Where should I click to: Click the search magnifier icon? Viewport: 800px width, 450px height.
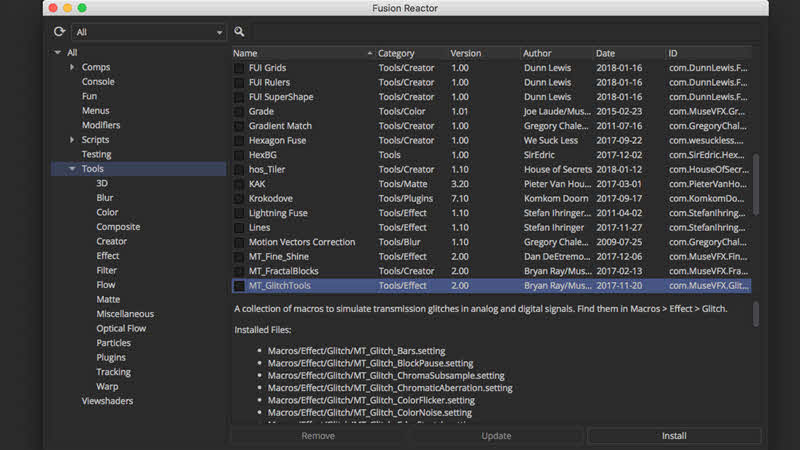[x=239, y=32]
